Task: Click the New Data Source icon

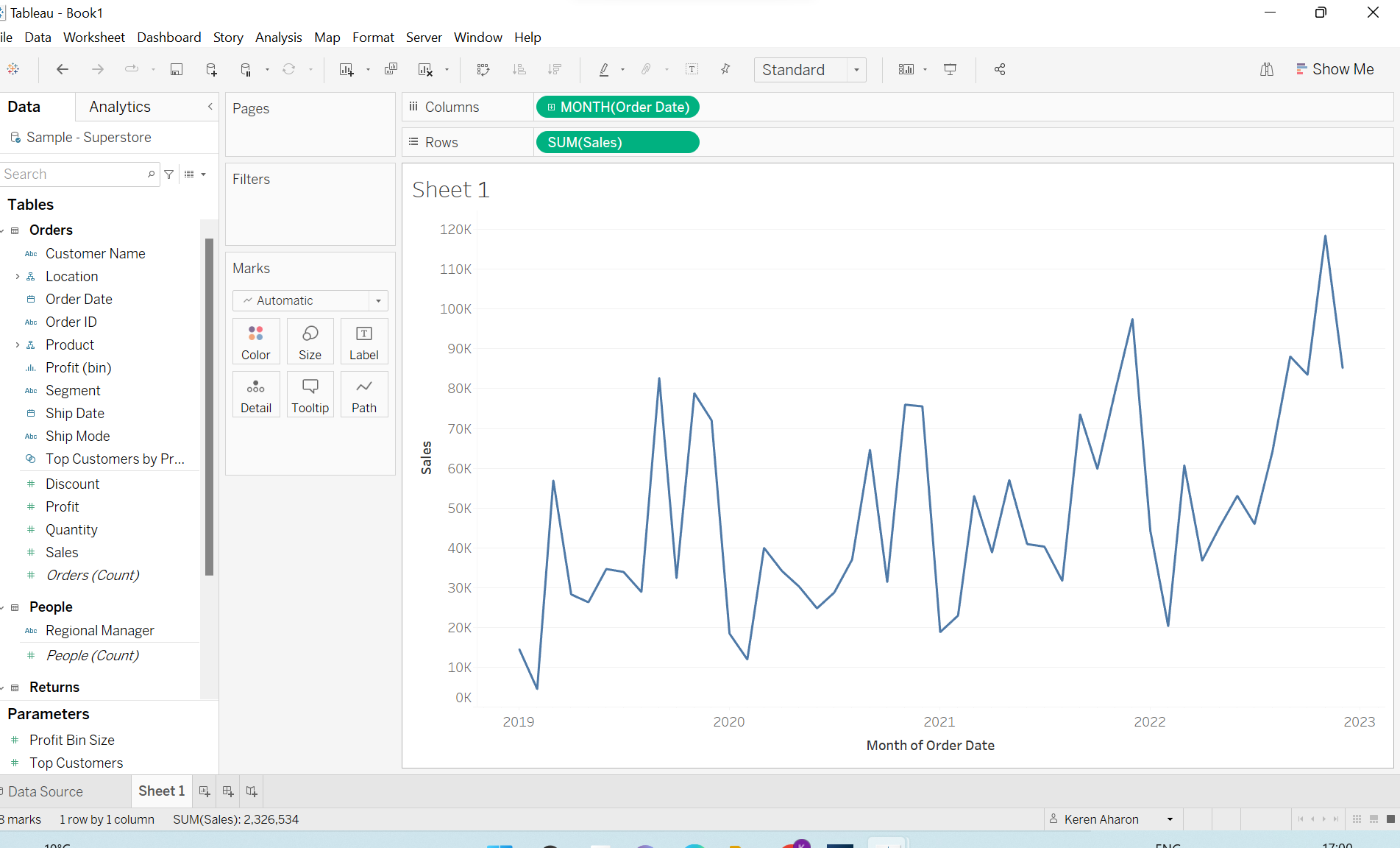Action: pos(211,69)
